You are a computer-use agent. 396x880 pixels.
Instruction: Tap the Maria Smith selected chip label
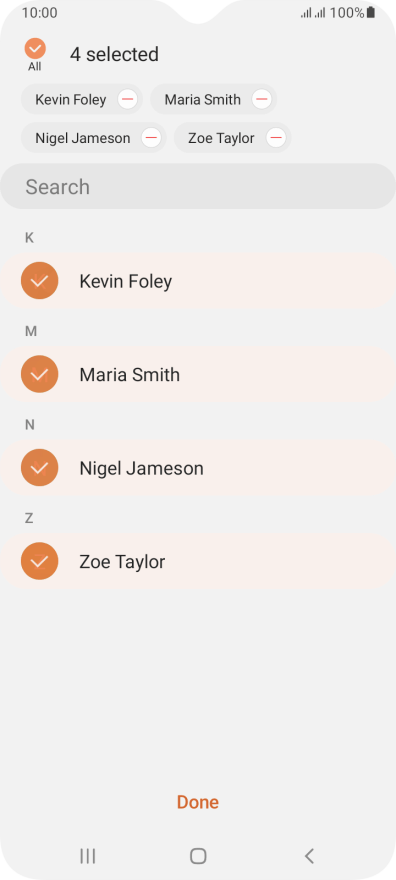202,100
